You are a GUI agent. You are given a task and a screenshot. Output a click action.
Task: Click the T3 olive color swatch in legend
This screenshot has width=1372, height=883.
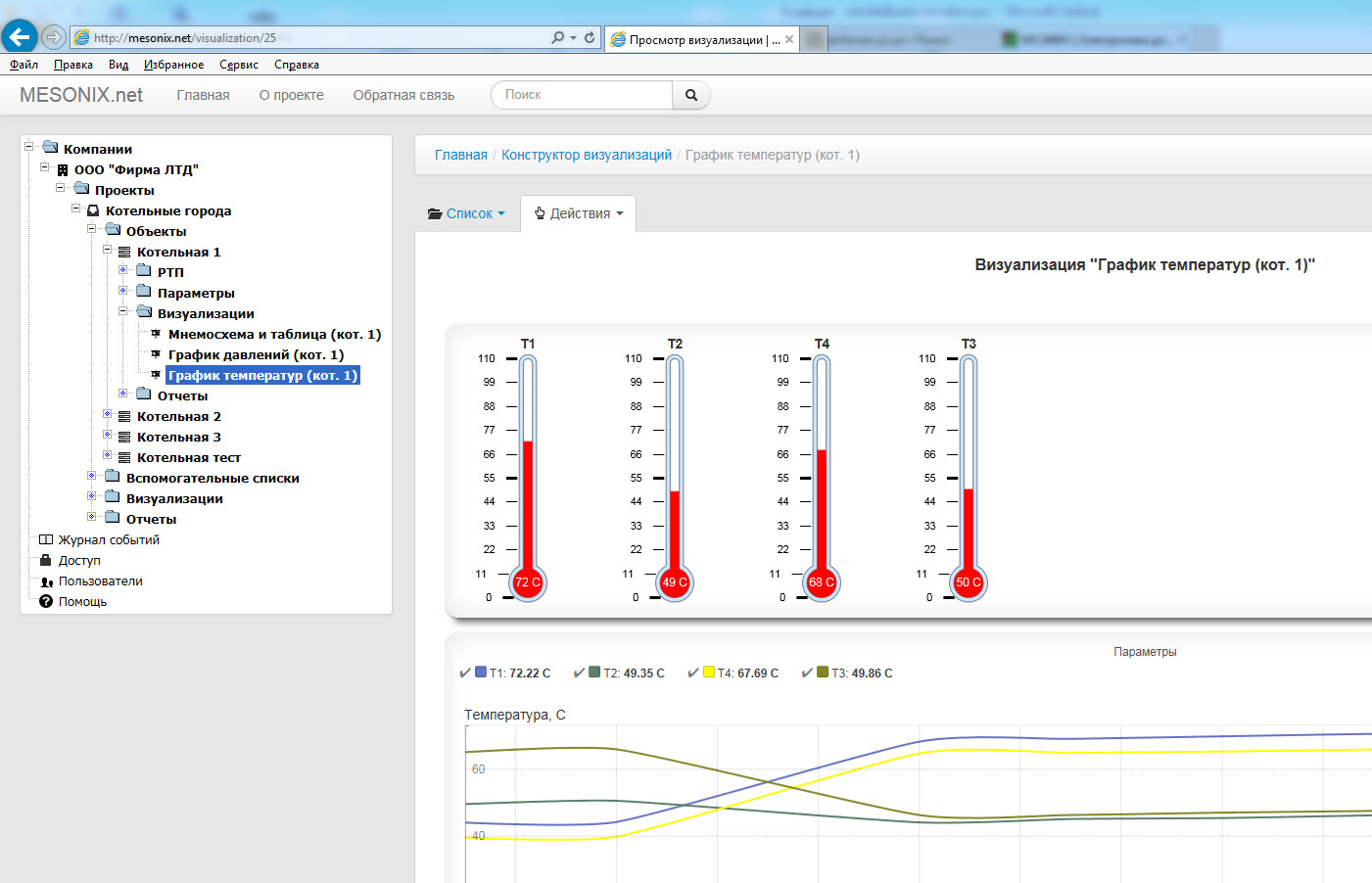(x=823, y=672)
